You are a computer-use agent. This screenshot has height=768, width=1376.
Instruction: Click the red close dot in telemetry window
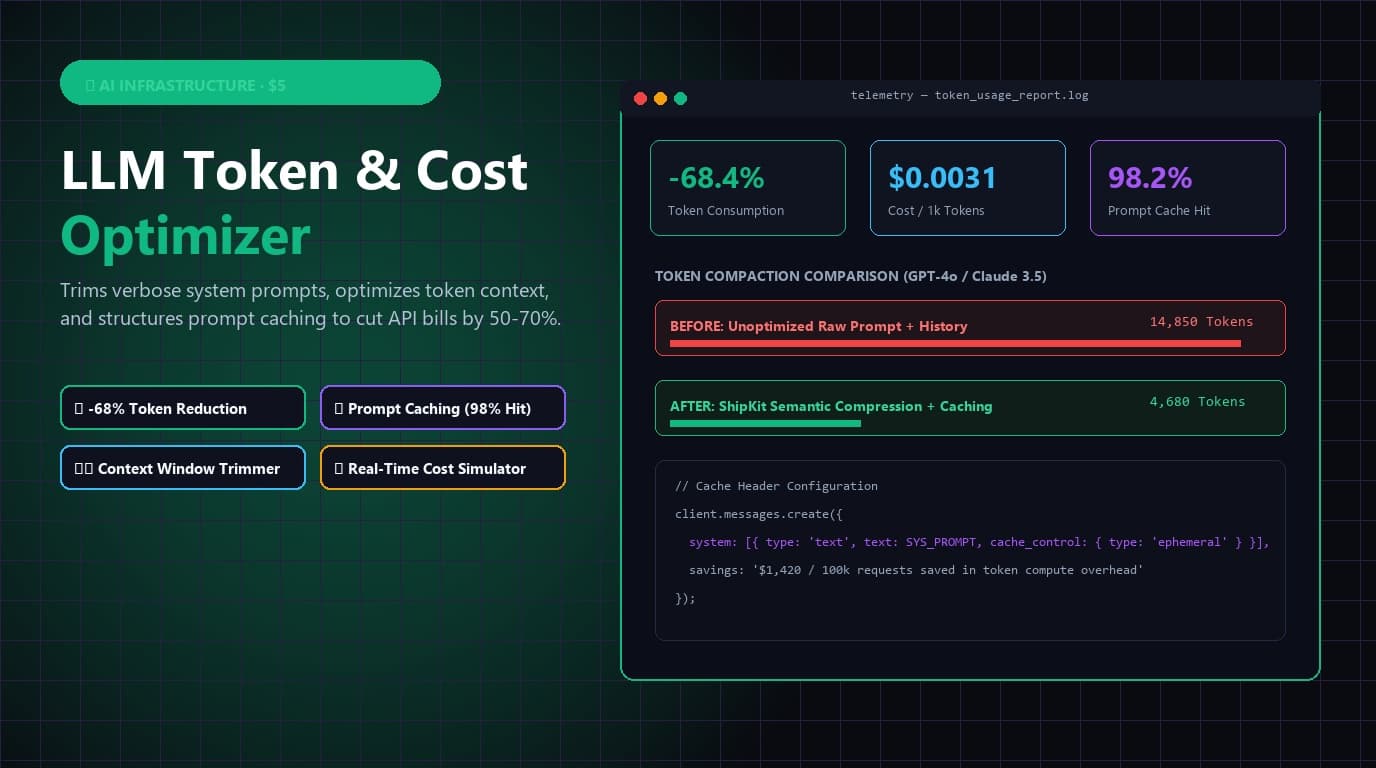pyautogui.click(x=641, y=98)
